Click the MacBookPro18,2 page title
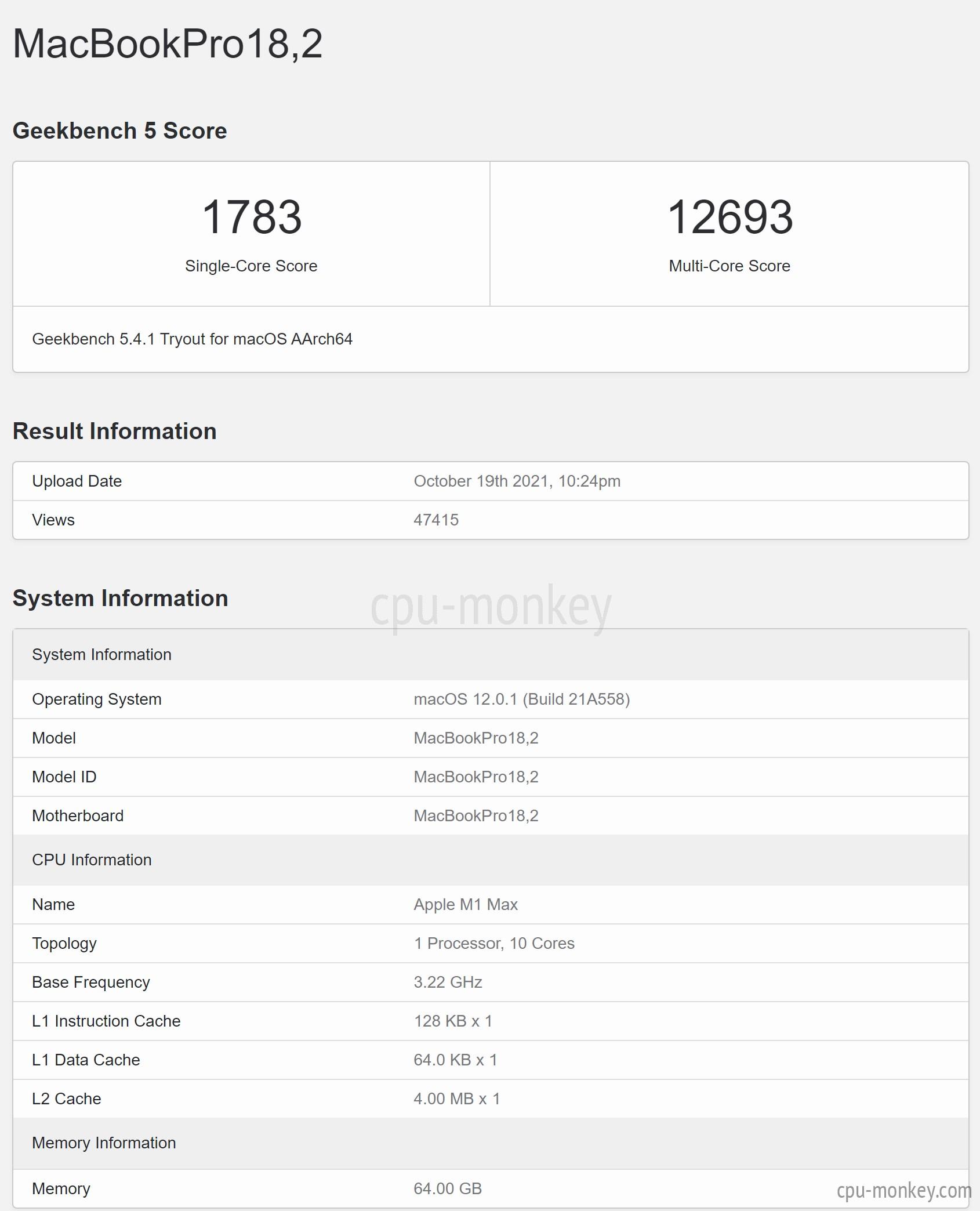Viewport: 980px width, 1211px height. pos(168,45)
